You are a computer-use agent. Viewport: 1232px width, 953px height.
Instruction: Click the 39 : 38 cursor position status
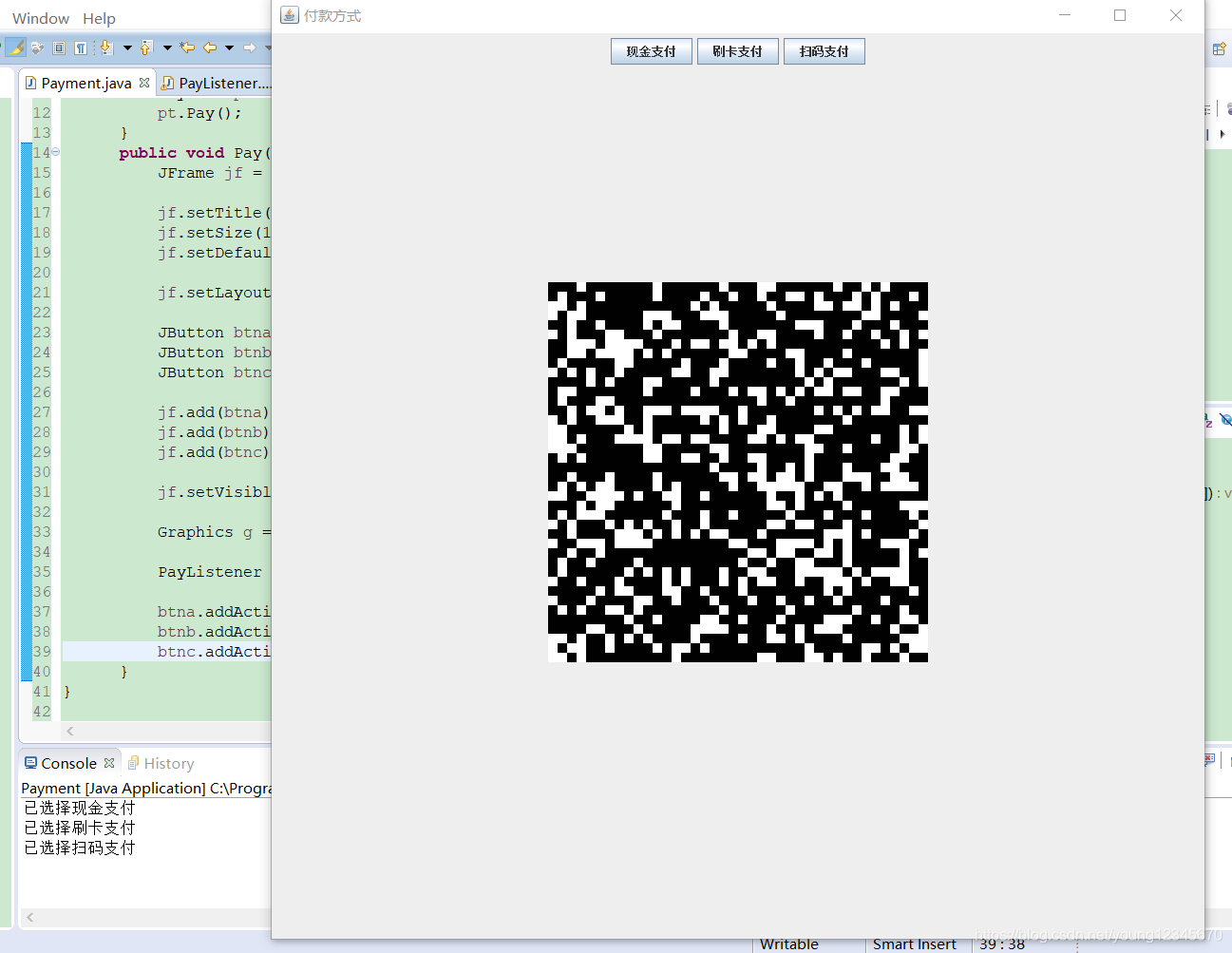tap(1002, 943)
